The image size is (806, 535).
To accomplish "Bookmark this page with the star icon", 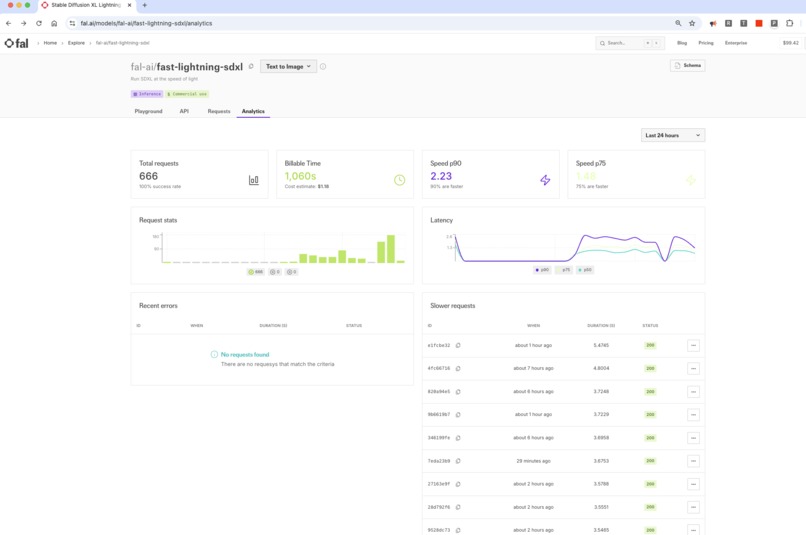I will [692, 23].
